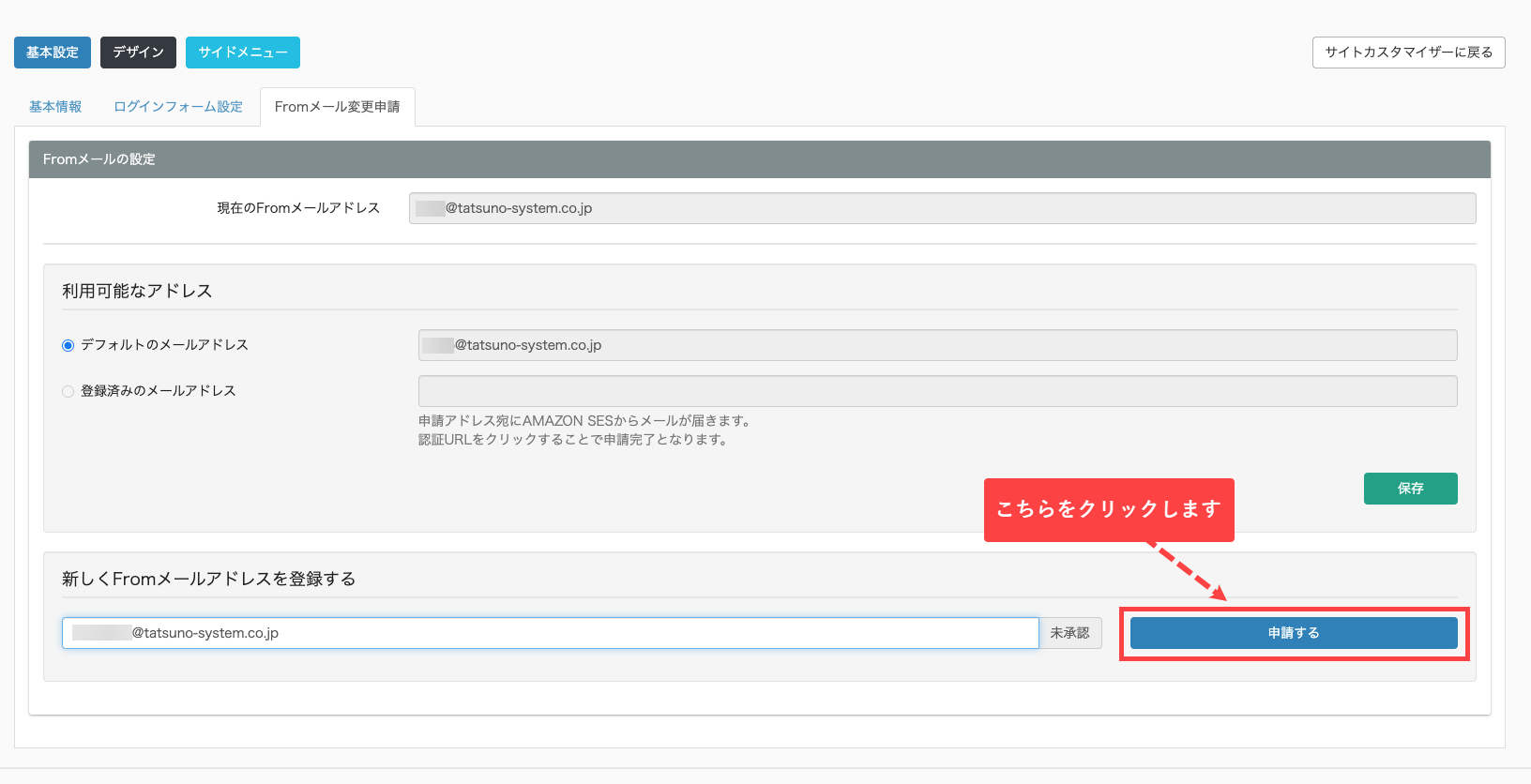
Task: Return via サイトカスタマイザーに戻る button
Action: [1408, 53]
